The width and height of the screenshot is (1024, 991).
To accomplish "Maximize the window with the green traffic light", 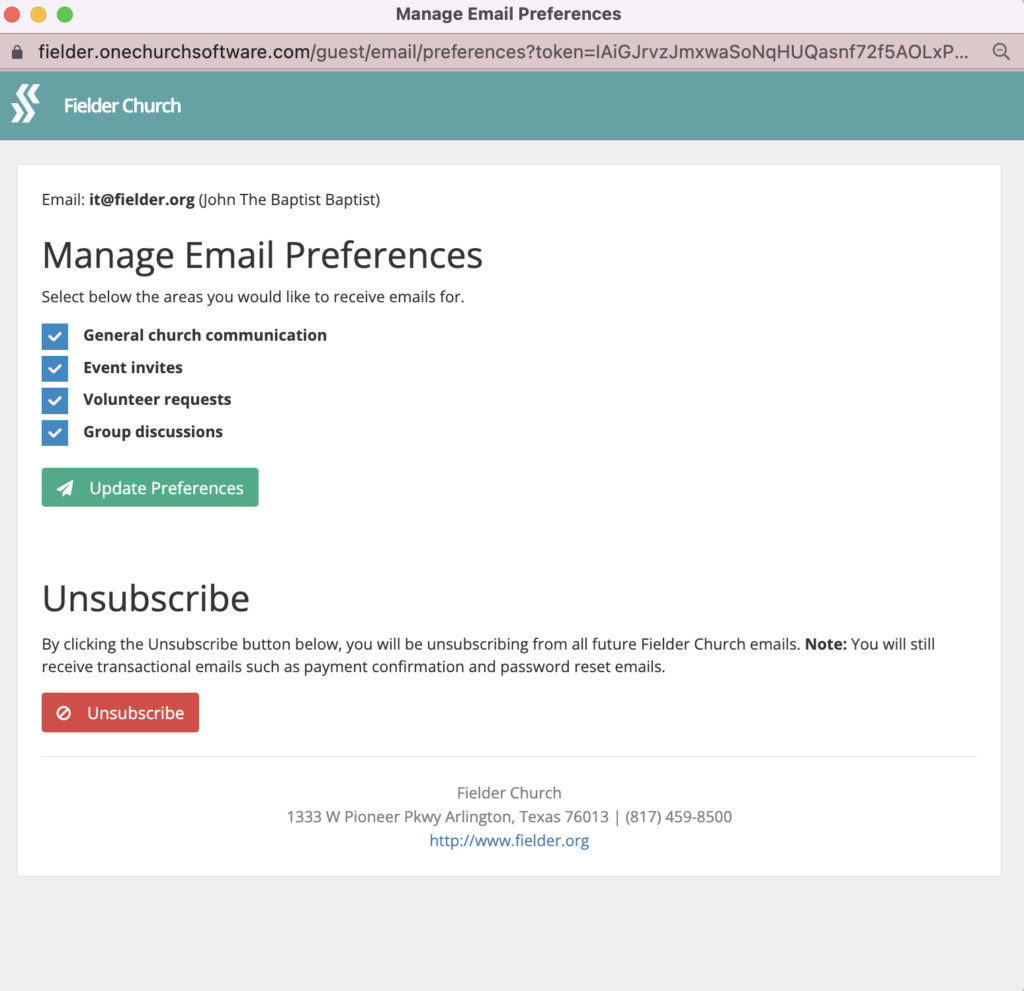I will (64, 16).
